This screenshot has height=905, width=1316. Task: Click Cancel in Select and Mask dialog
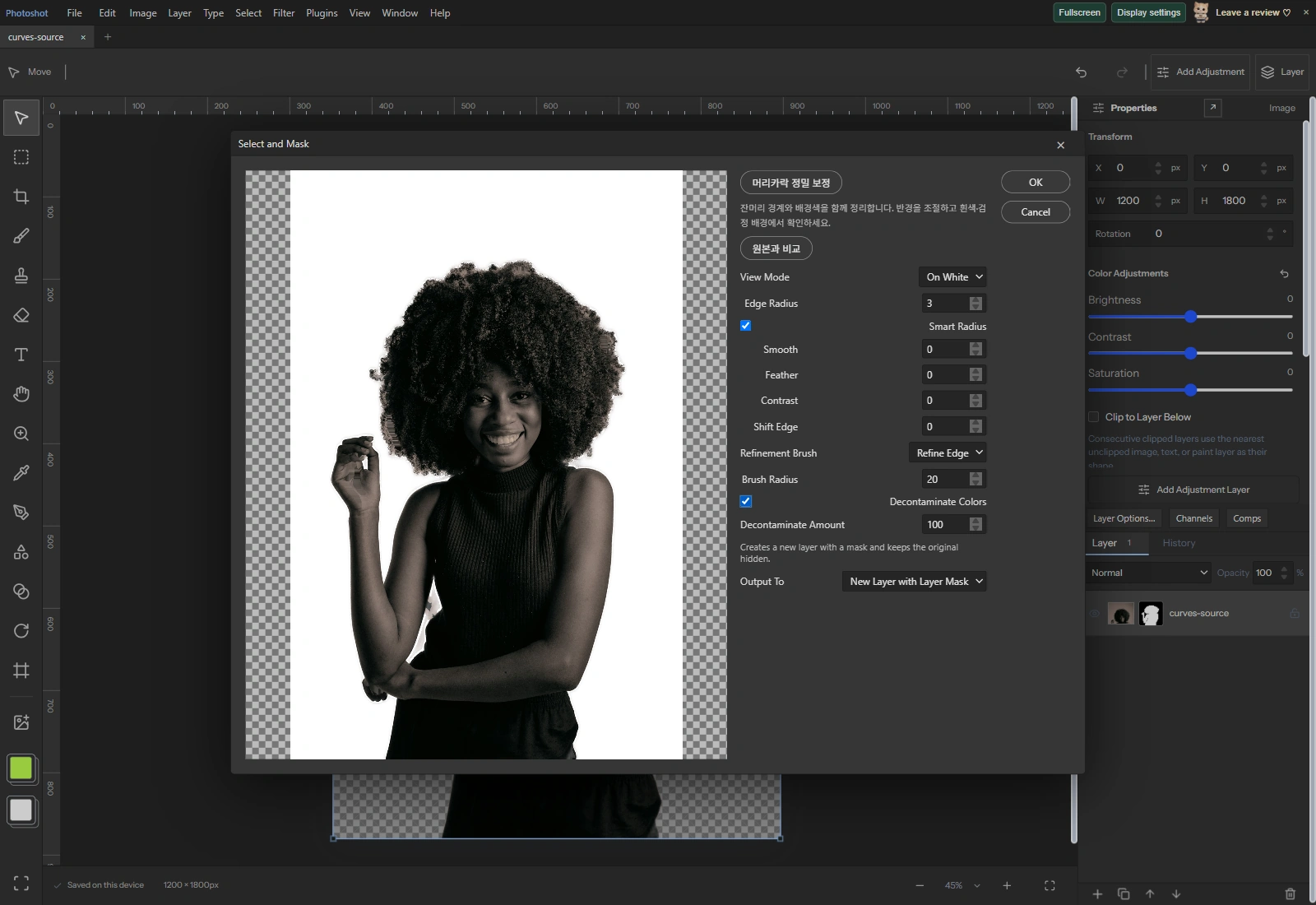pos(1036,212)
